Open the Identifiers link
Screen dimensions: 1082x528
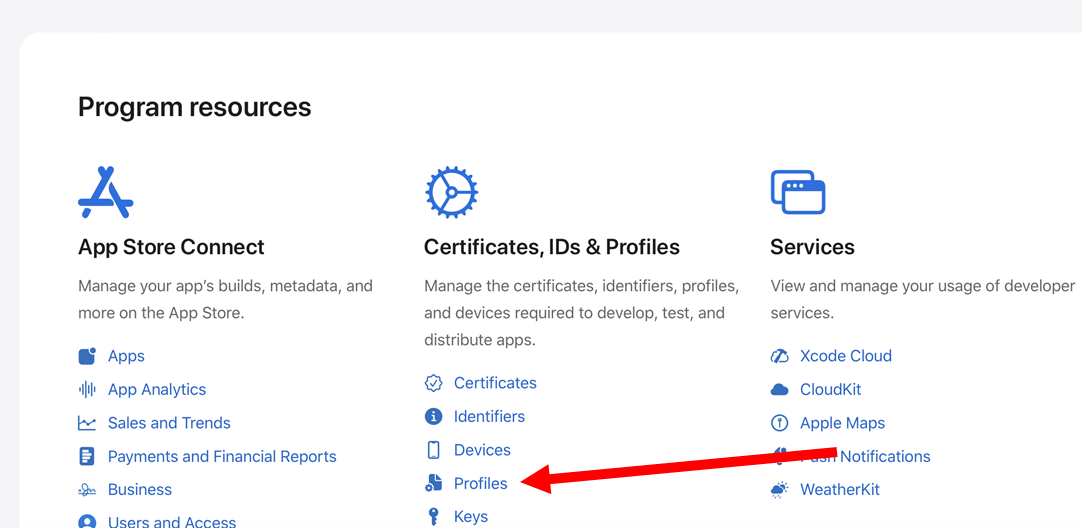(489, 416)
